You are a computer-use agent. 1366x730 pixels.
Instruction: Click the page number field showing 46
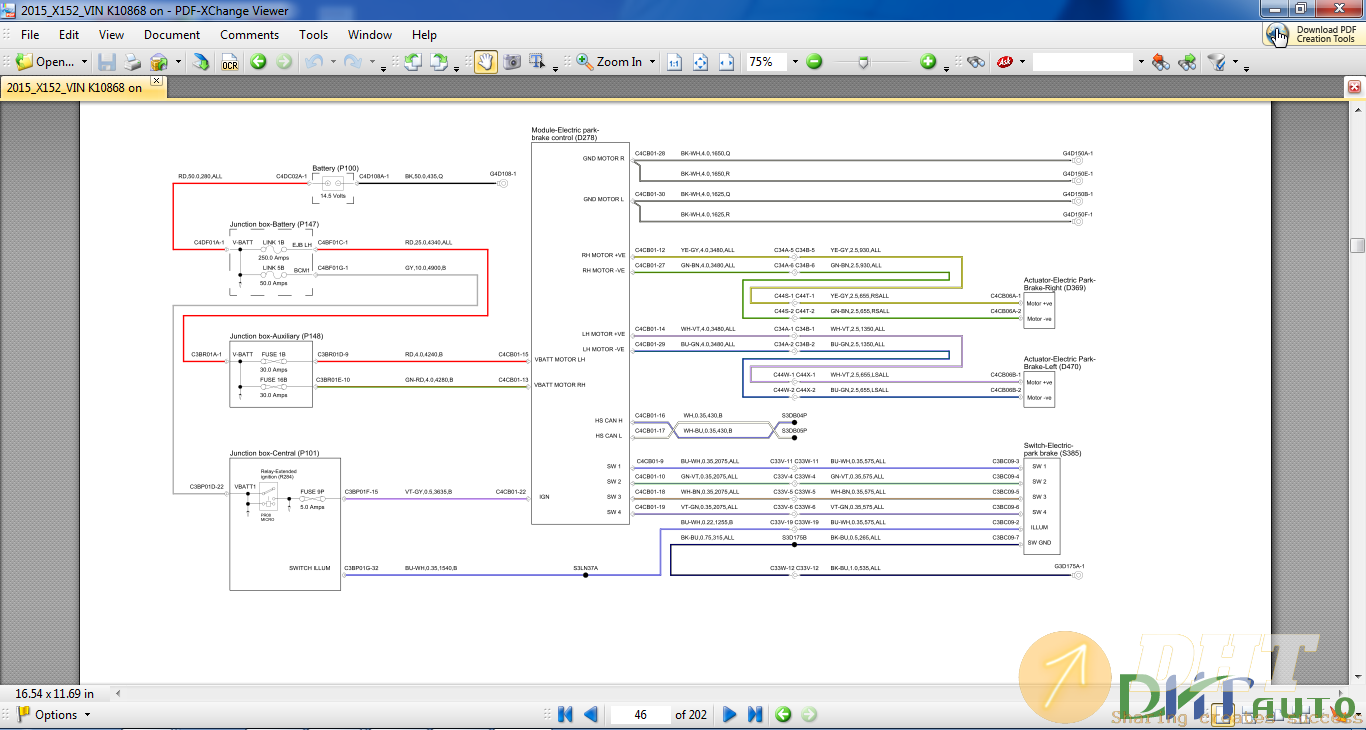(640, 714)
